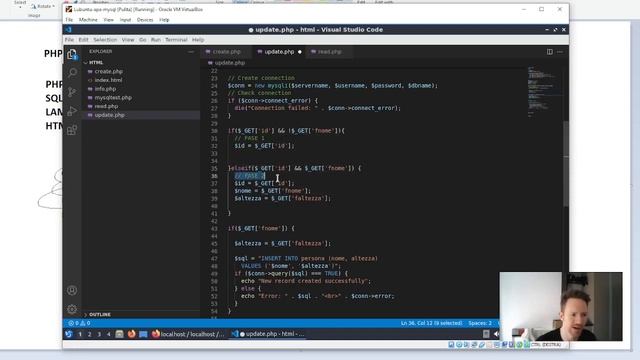
Task: Open the Go menu
Action: 142,40
